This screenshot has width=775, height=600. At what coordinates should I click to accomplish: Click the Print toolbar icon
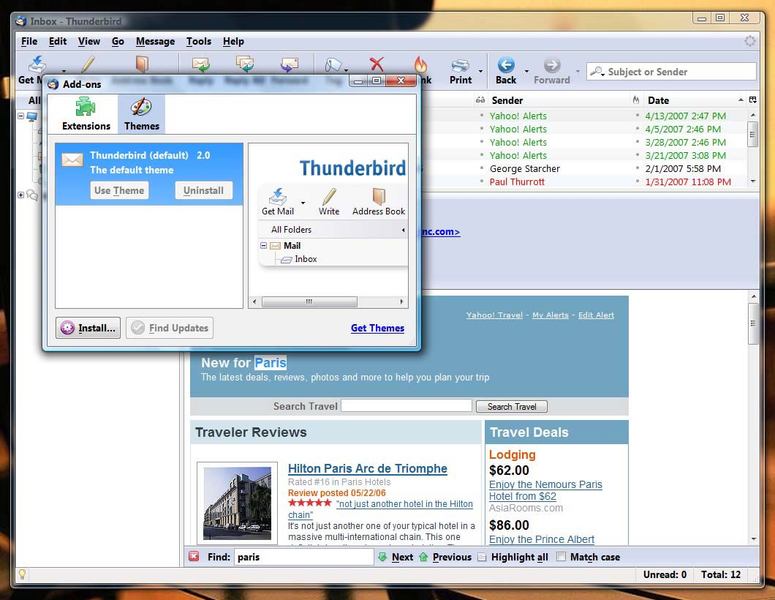pyautogui.click(x=460, y=65)
